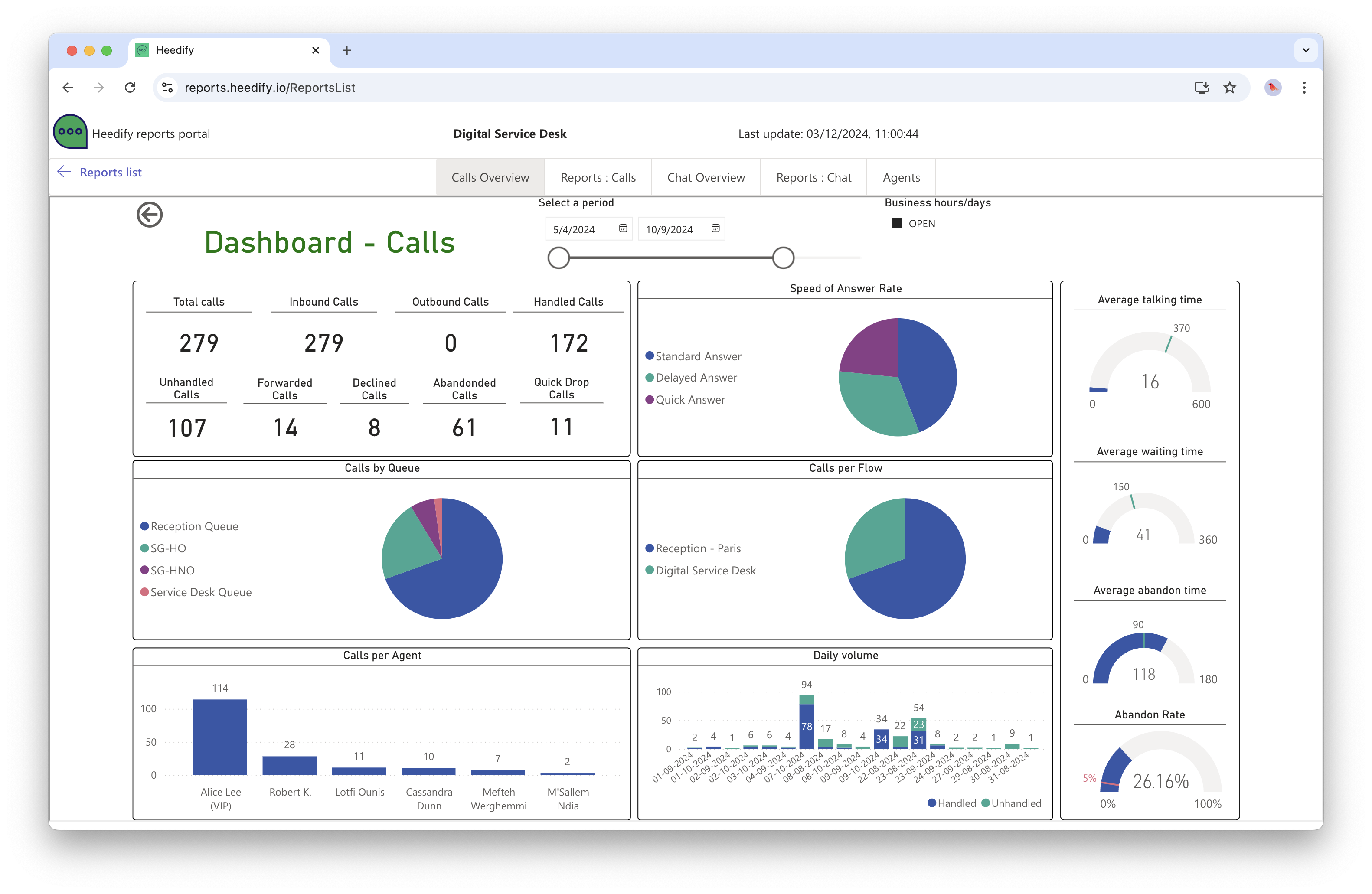Viewport: 1372px width, 894px height.
Task: Open the Chrome profile avatar menu
Action: (1273, 88)
